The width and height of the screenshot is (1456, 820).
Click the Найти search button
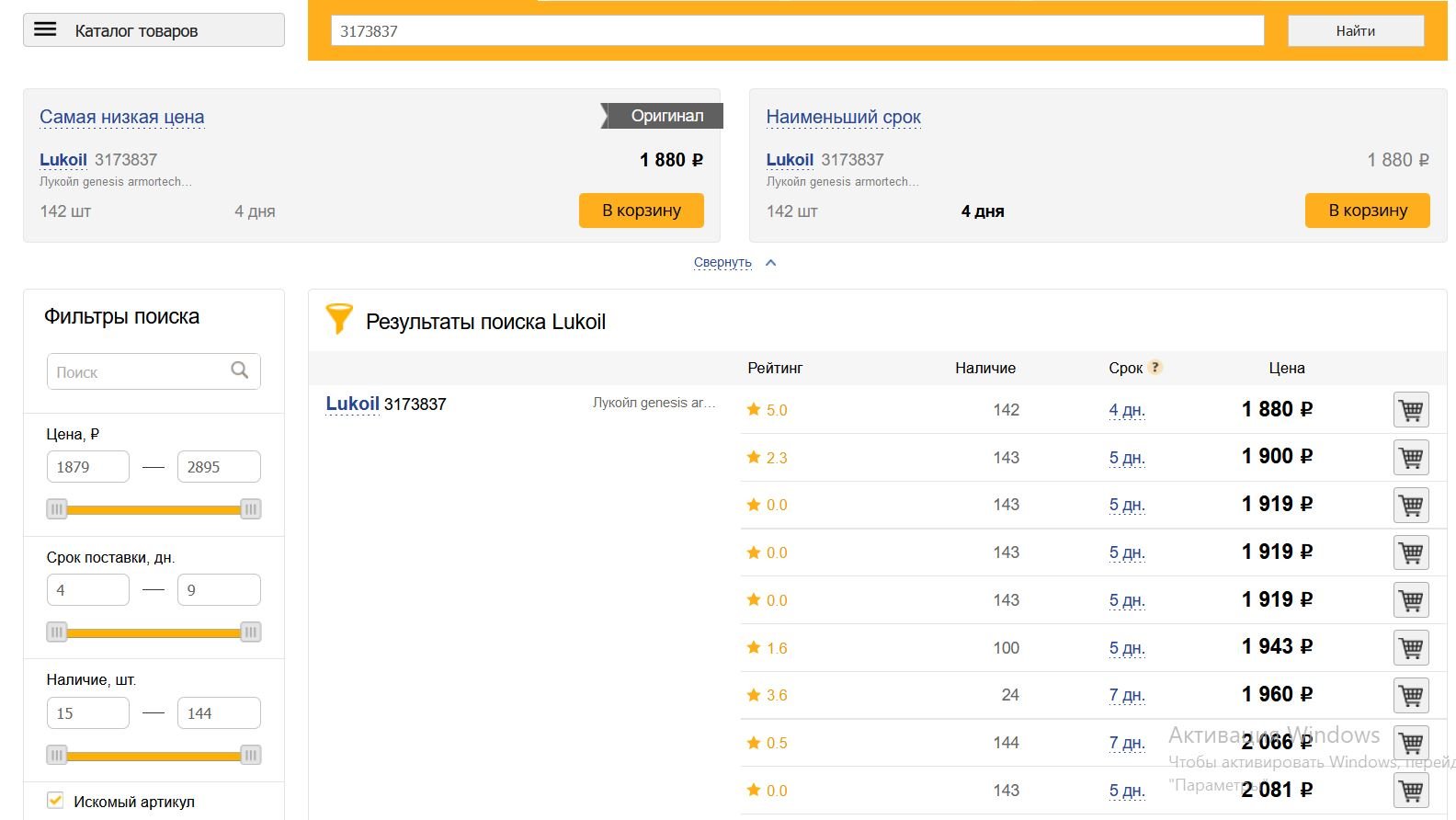[1356, 30]
